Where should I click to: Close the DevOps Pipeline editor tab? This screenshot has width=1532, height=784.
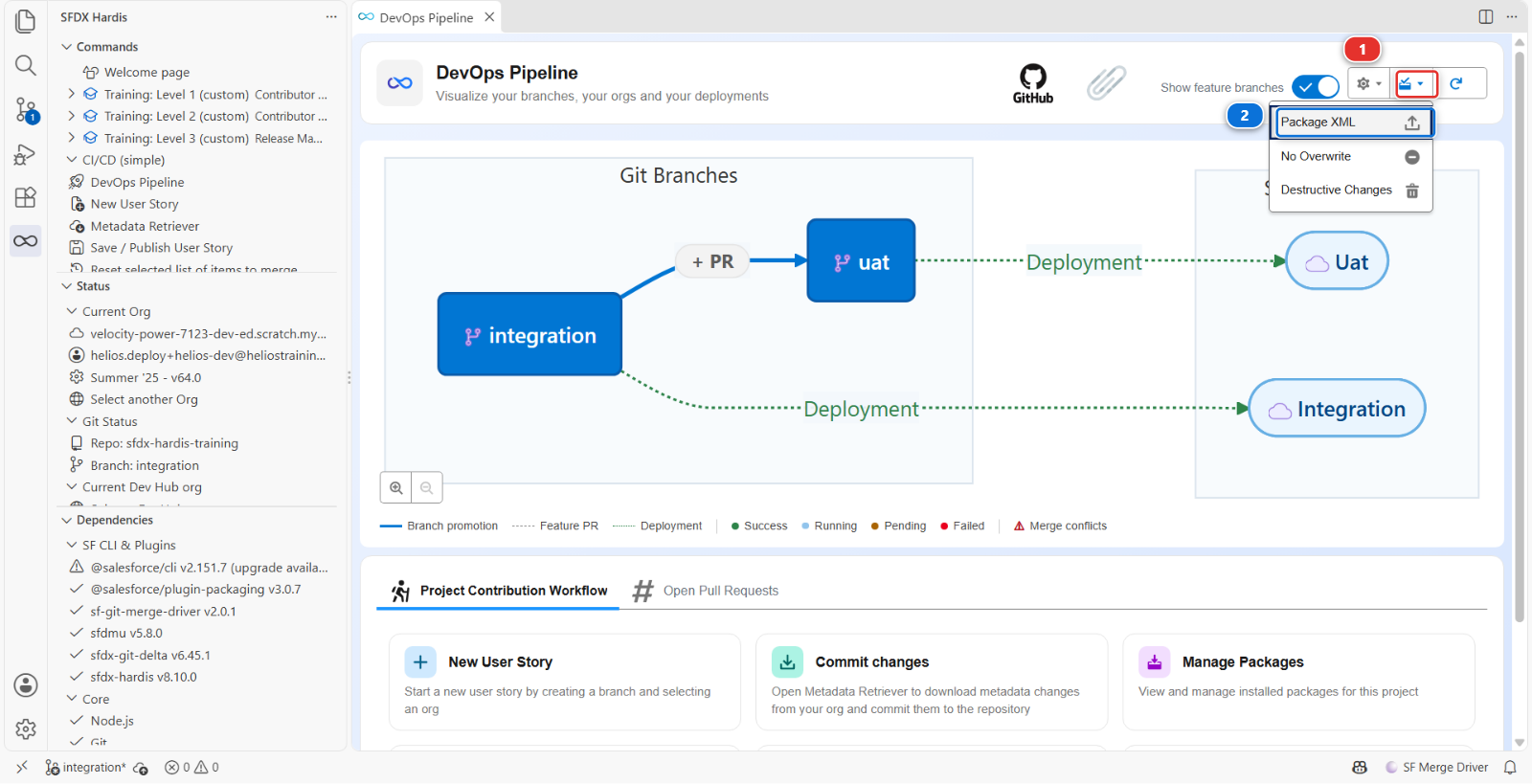pyautogui.click(x=489, y=17)
